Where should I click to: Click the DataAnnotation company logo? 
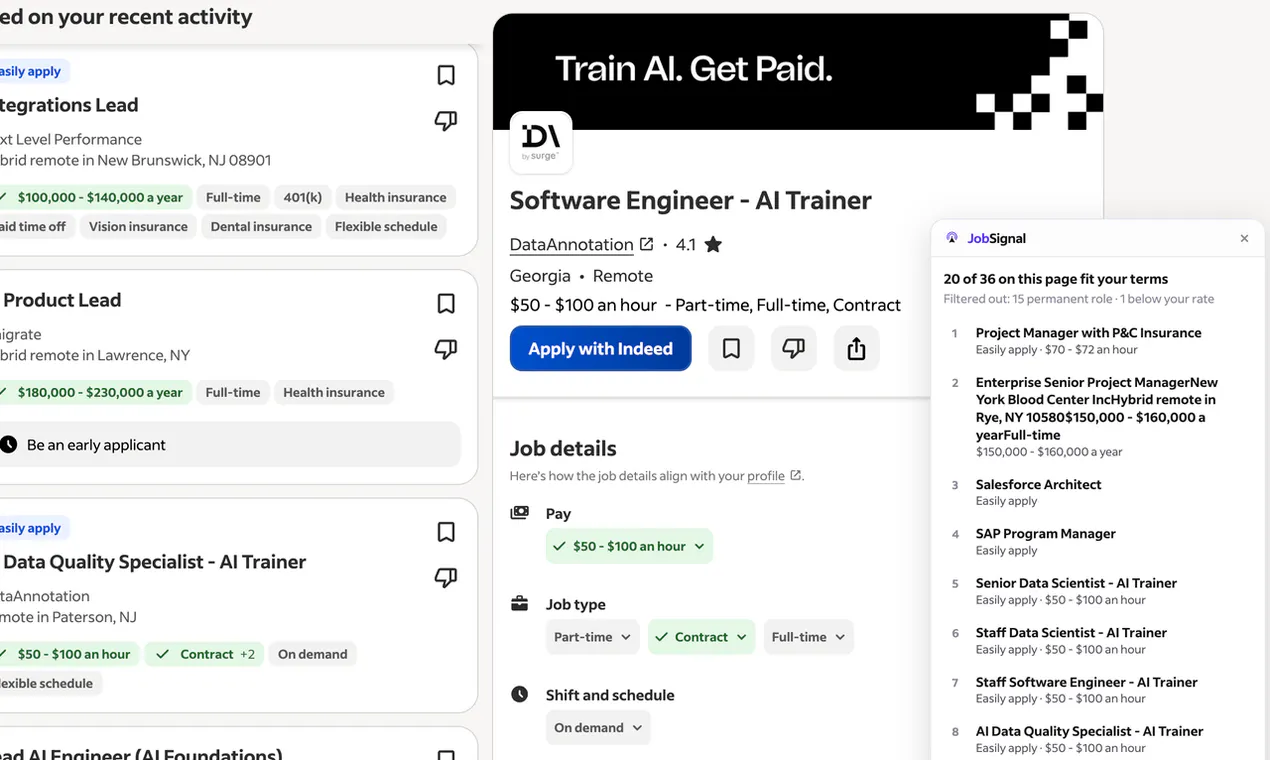click(541, 142)
